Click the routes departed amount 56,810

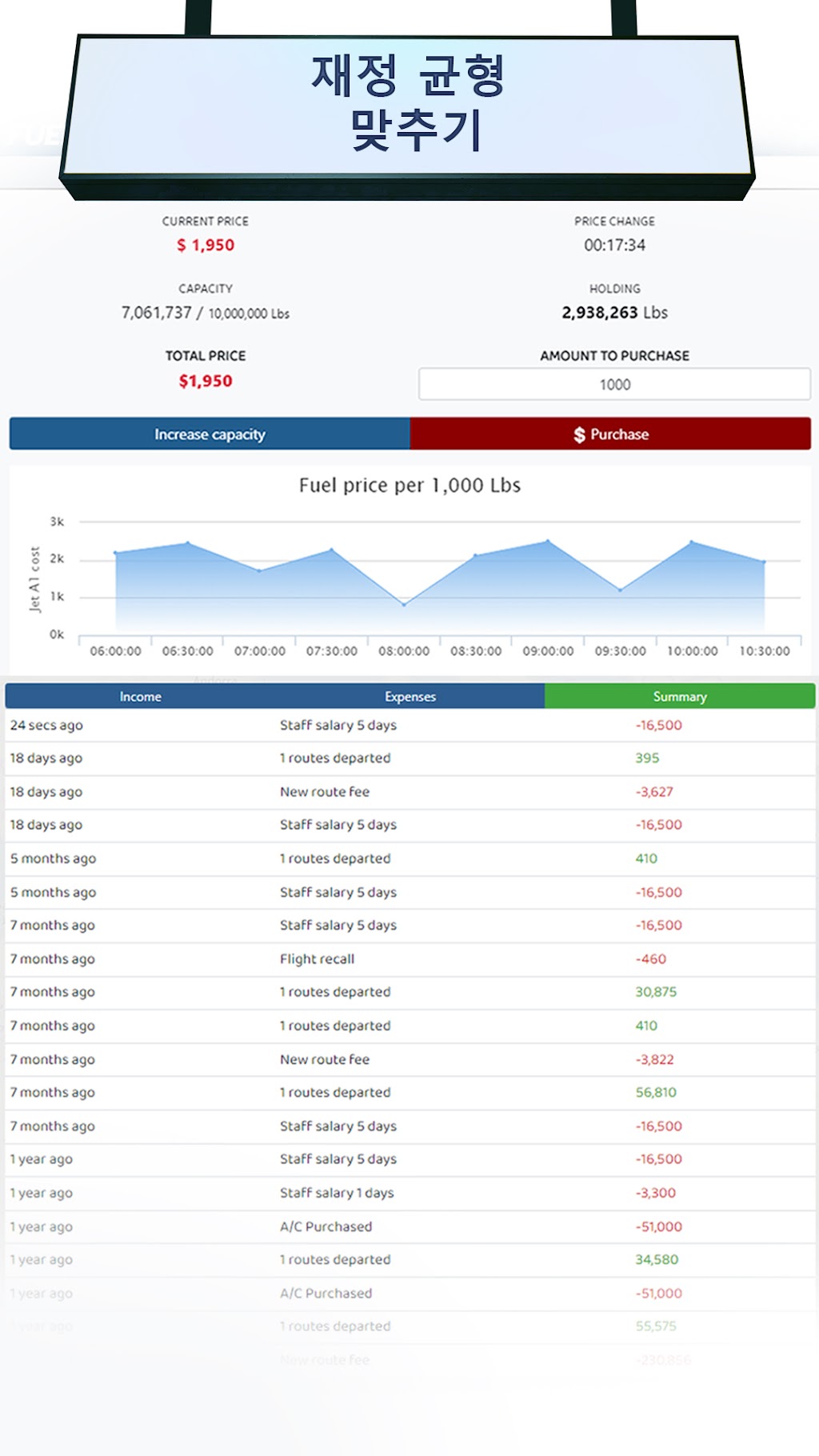(x=656, y=1093)
